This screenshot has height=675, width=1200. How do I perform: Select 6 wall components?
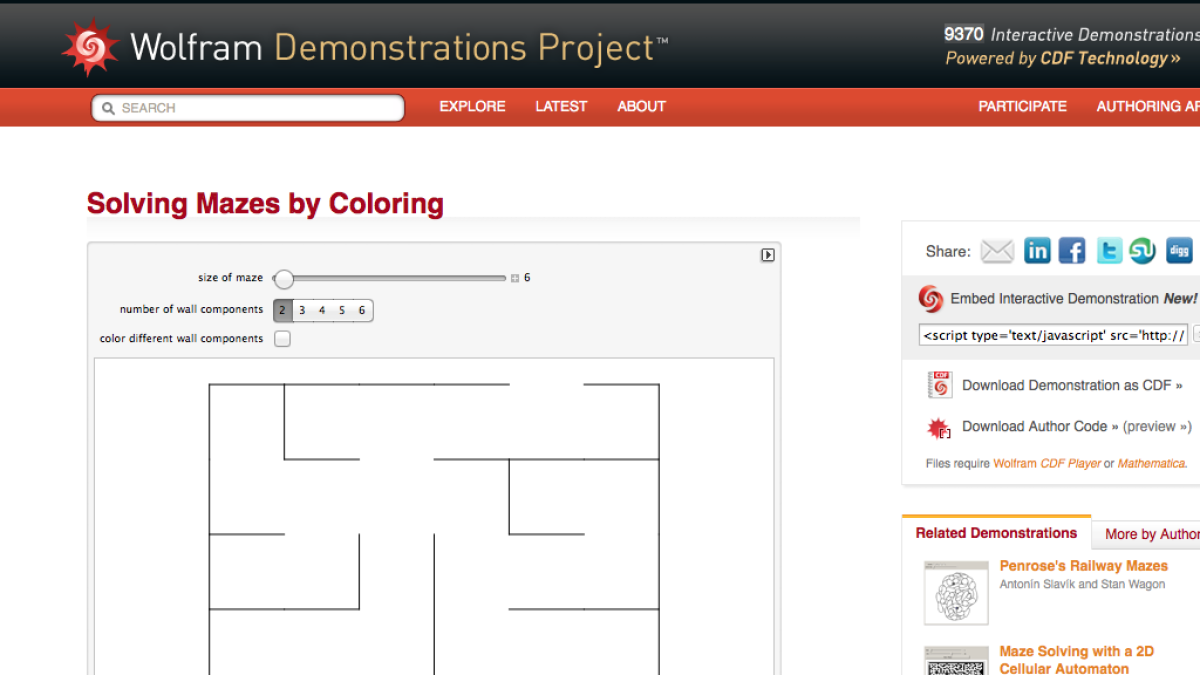(362, 310)
